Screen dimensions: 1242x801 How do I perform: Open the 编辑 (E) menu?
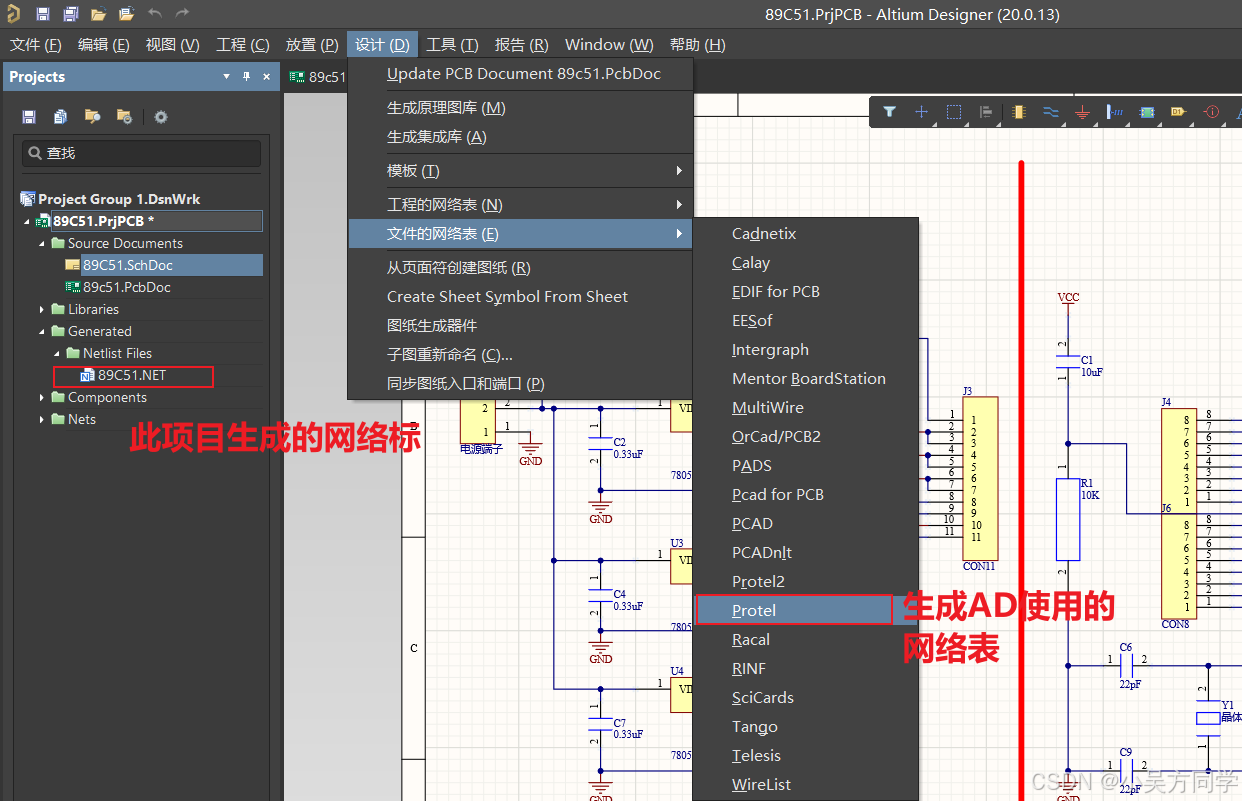104,45
